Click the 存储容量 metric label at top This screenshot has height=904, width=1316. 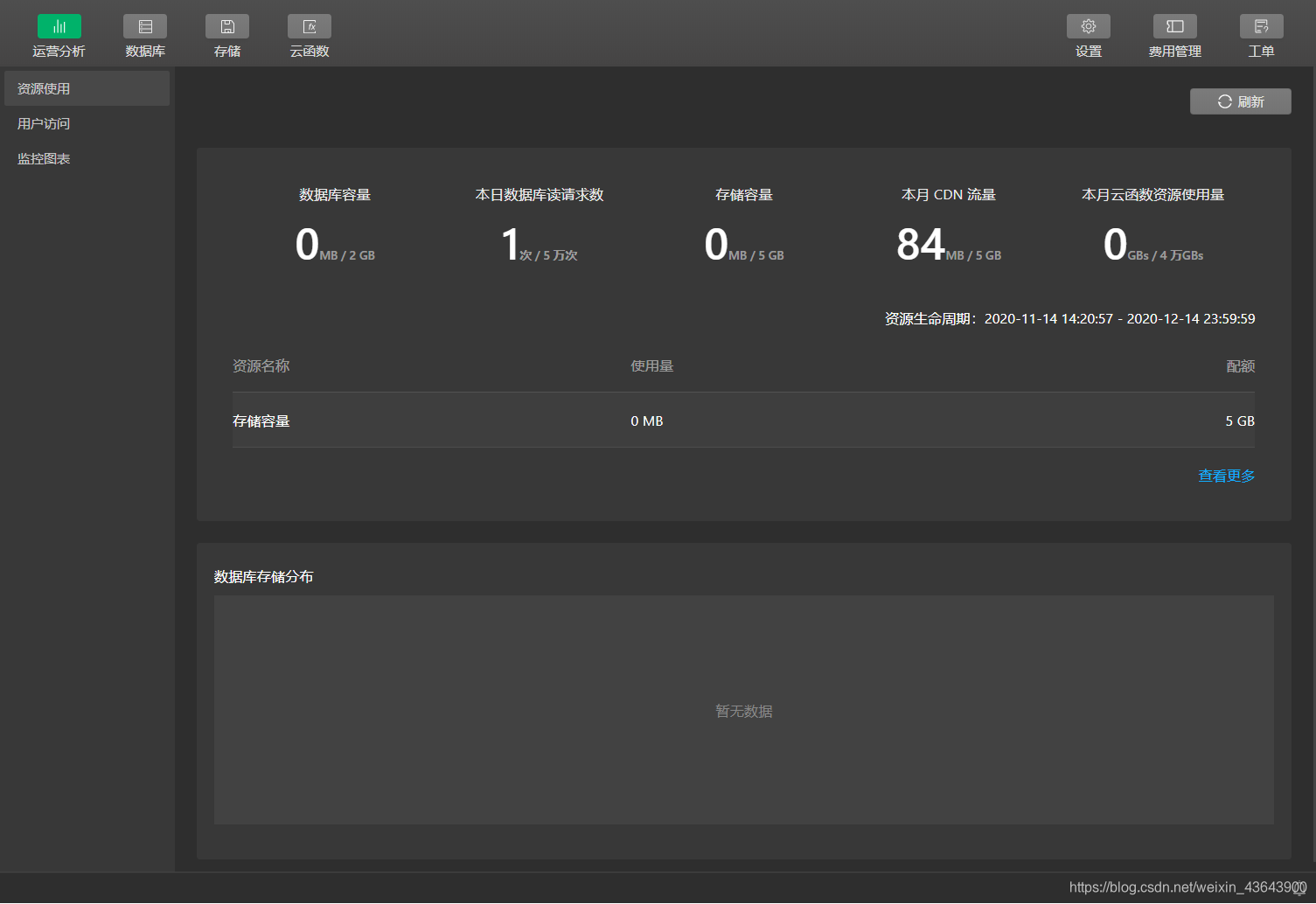coord(744,195)
